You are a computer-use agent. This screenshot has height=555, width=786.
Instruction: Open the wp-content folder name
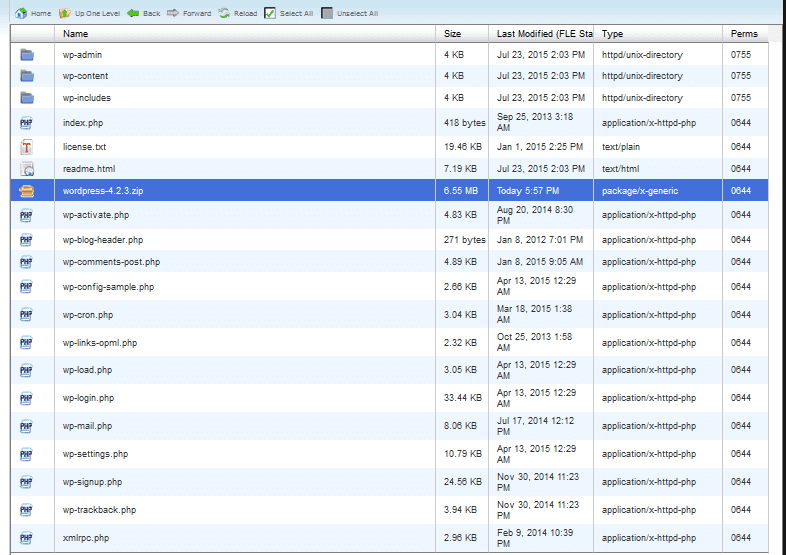point(85,76)
